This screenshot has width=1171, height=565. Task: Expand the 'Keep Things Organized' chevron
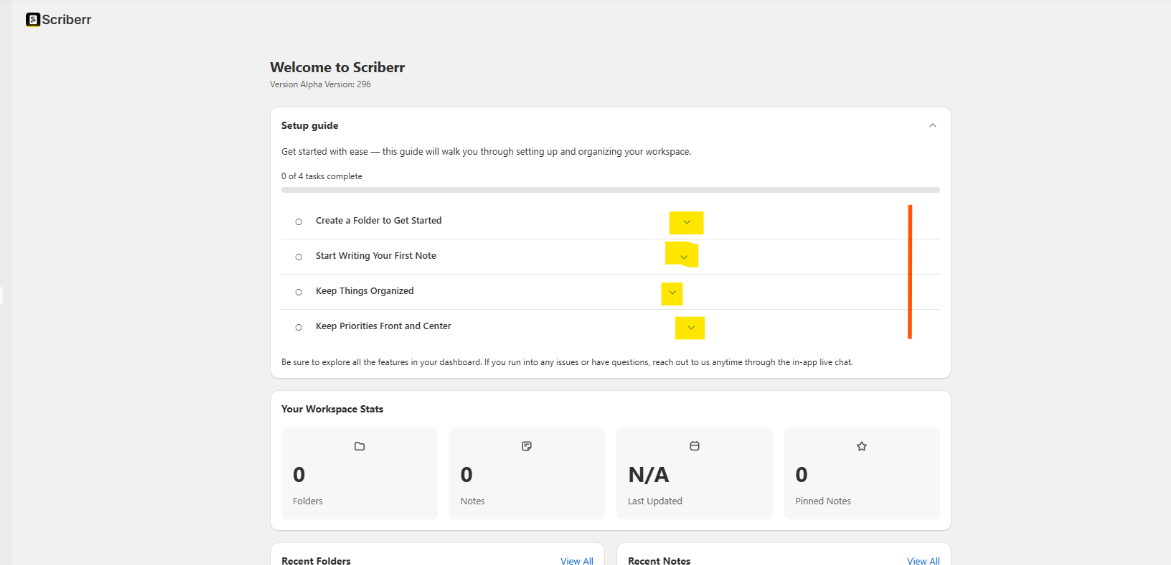(x=673, y=293)
